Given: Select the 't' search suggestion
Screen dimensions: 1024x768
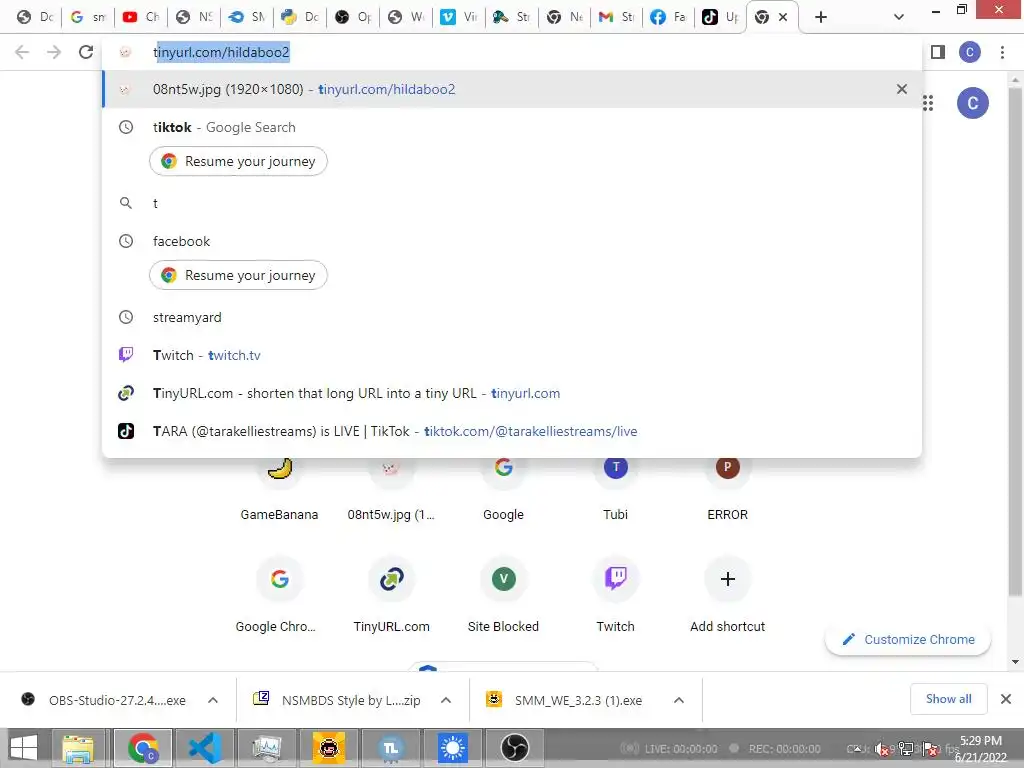Looking at the screenshot, I should 512,203.
